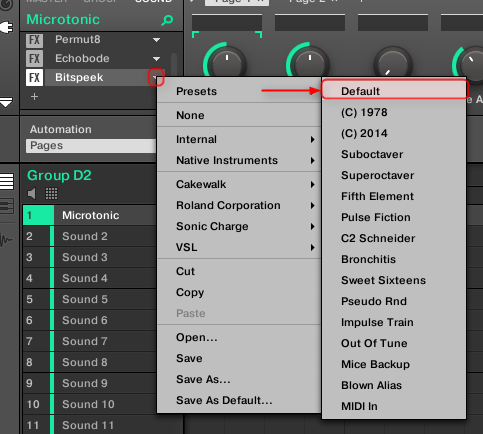Open the Permut8 plug-in dropdown arrow
The image size is (483, 434).
point(156,40)
